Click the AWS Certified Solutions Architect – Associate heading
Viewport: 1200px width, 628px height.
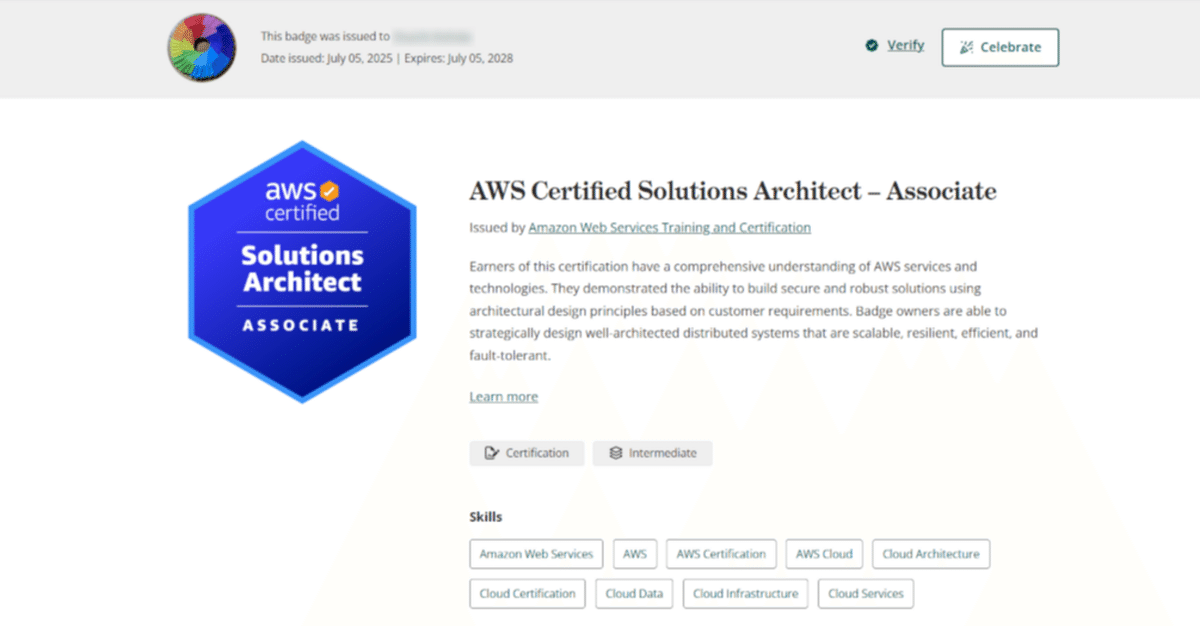(x=733, y=190)
